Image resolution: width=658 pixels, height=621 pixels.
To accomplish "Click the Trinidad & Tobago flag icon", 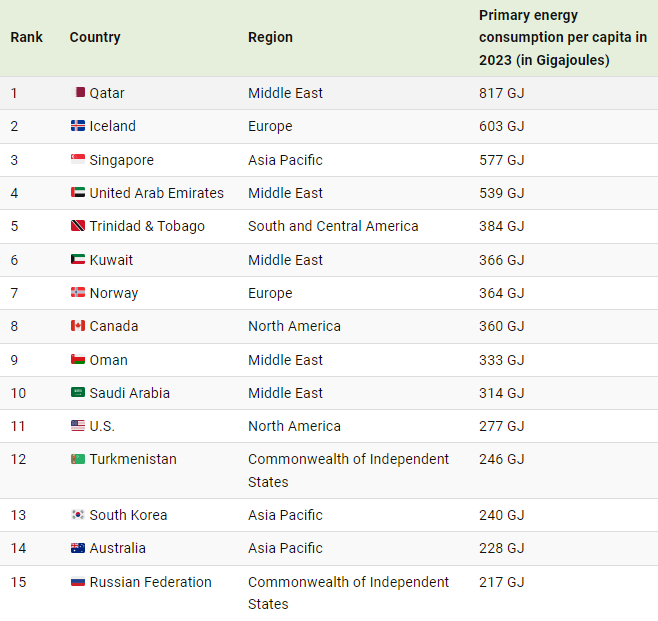I will click(78, 226).
